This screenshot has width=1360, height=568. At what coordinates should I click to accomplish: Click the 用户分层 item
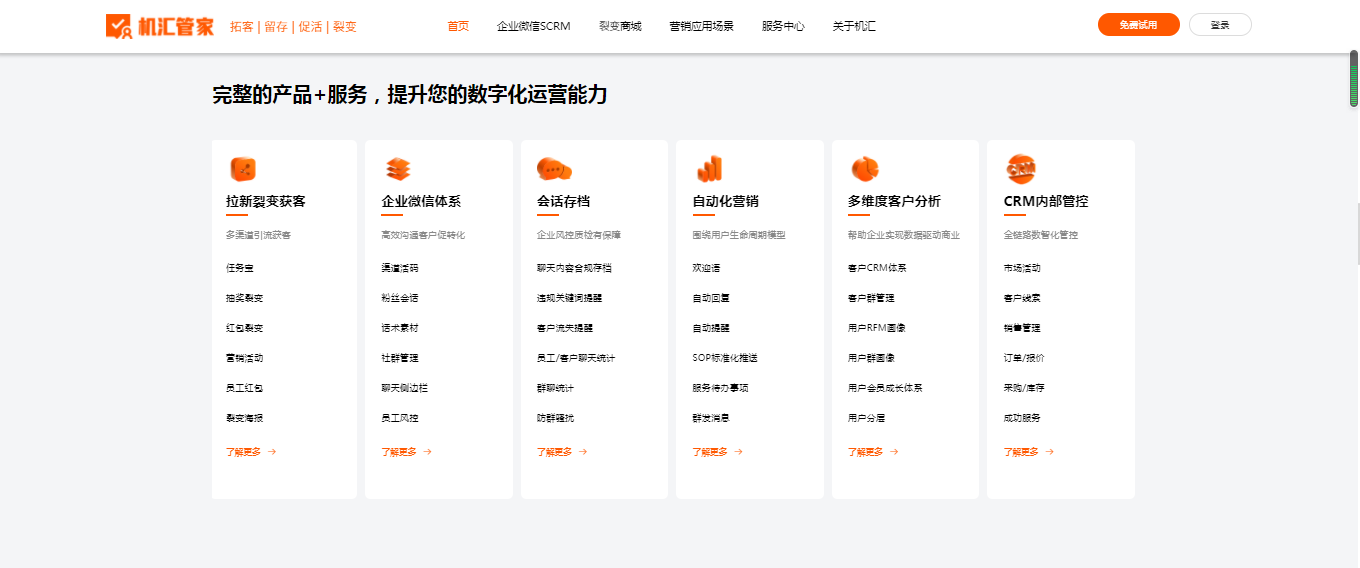click(x=867, y=418)
